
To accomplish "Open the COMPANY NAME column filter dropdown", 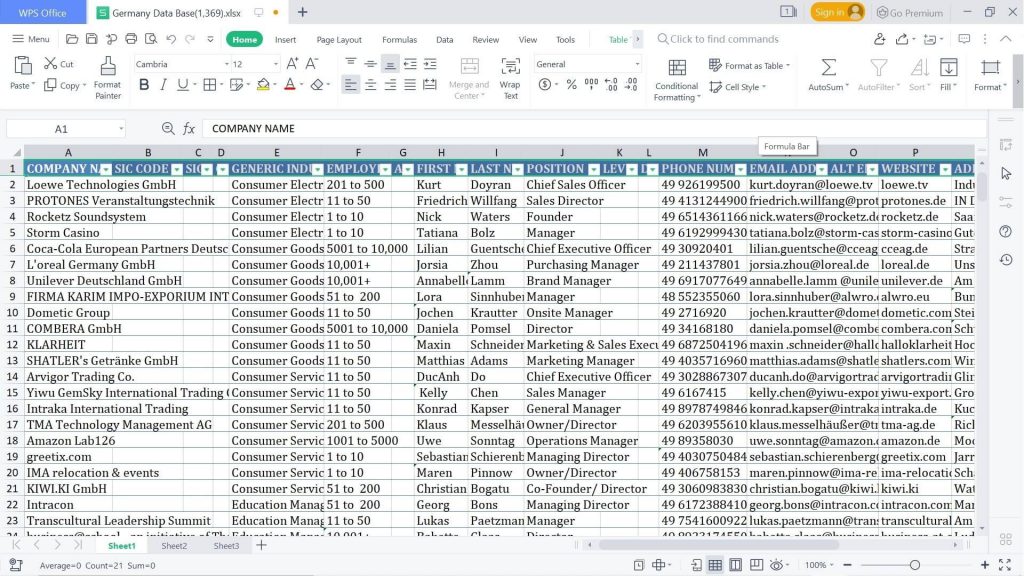I will click(x=105, y=170).
